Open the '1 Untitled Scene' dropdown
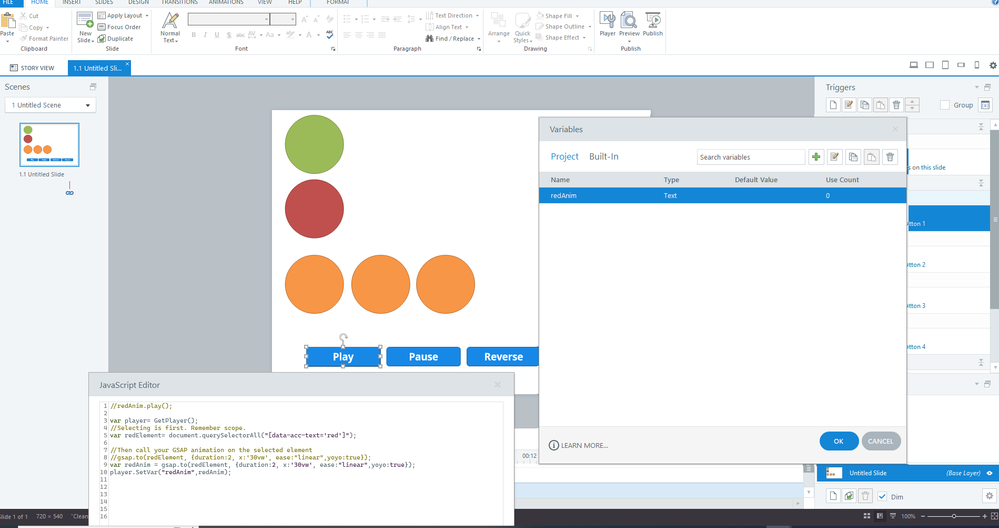The image size is (999, 528). point(50,105)
